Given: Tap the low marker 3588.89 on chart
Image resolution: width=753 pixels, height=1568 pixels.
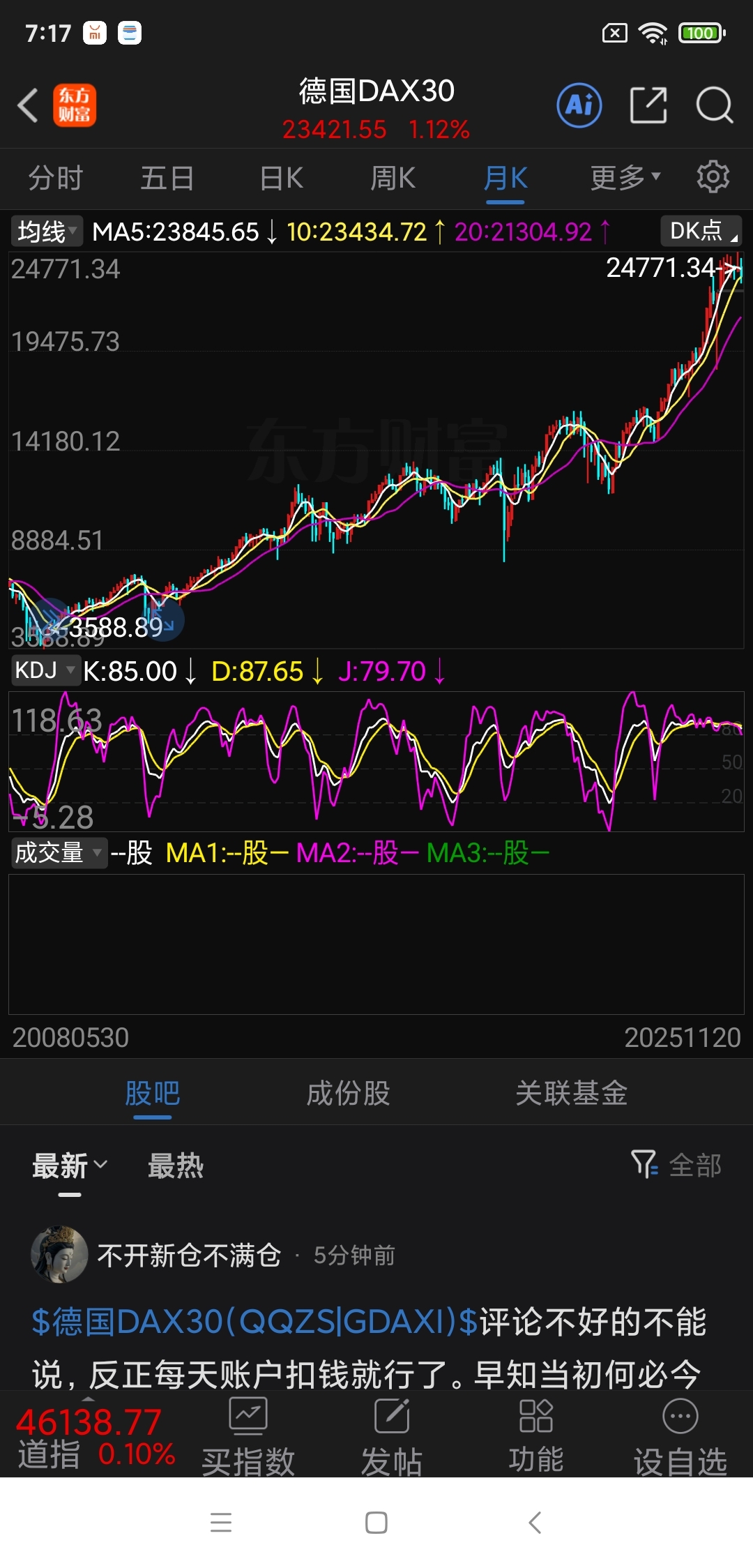Looking at the screenshot, I should pos(115,627).
